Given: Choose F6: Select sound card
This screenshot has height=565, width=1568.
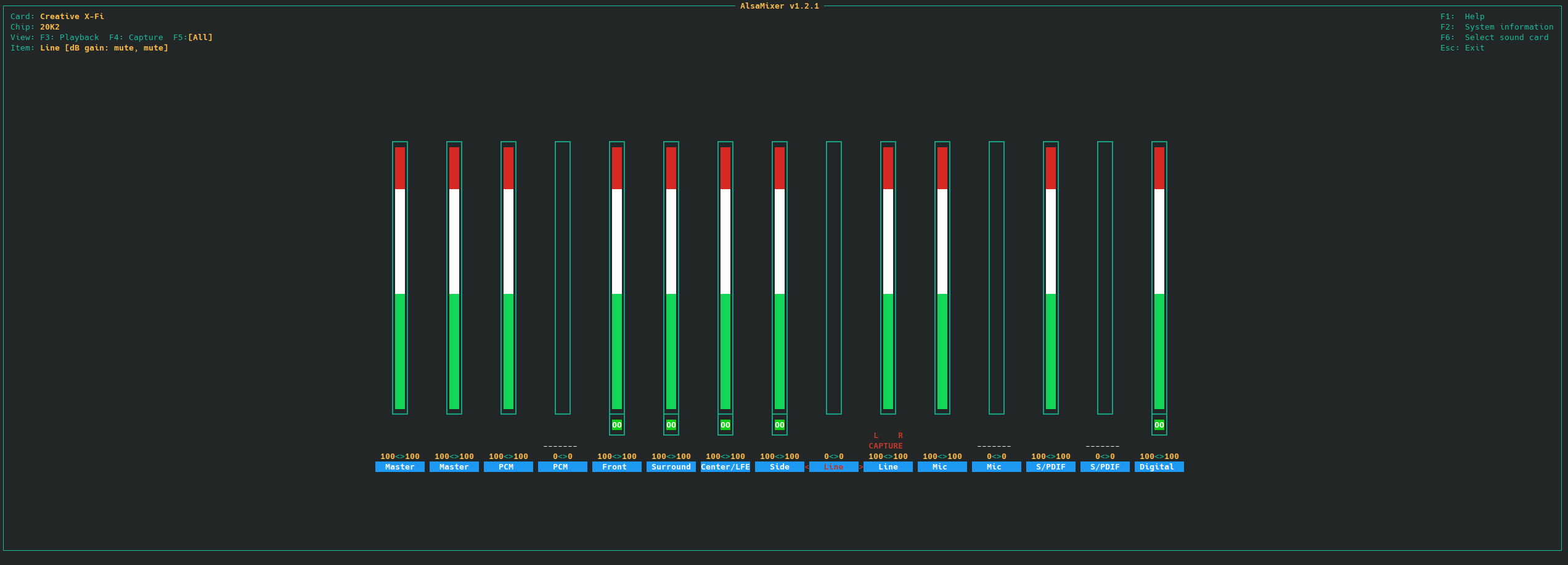Looking at the screenshot, I should (1494, 38).
